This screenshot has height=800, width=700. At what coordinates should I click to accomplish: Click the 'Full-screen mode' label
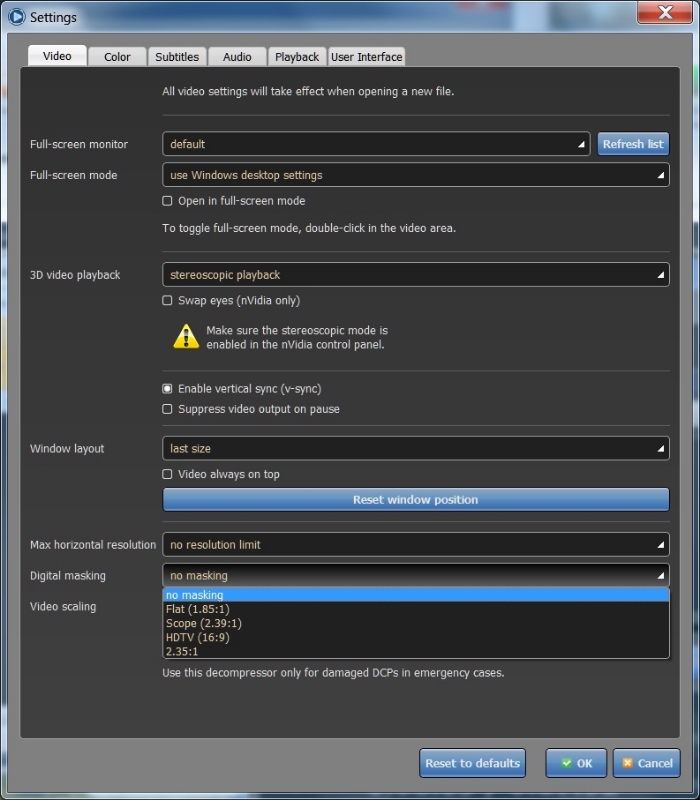(x=73, y=175)
